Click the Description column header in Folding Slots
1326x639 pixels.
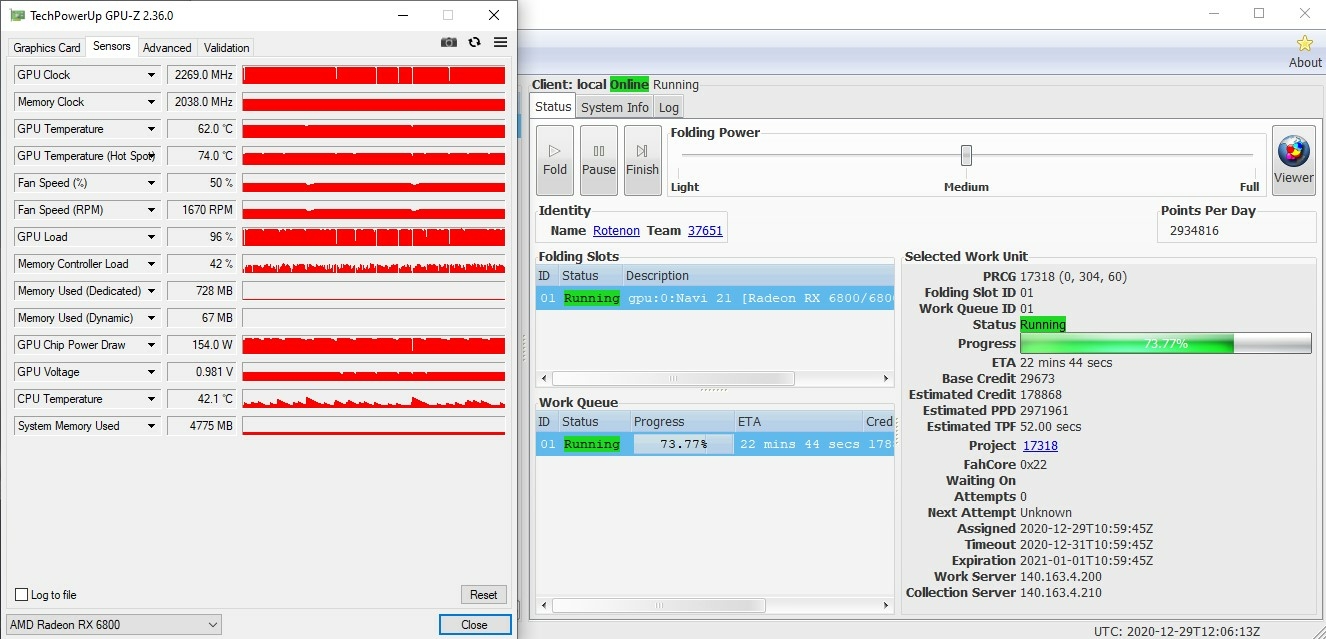click(757, 276)
